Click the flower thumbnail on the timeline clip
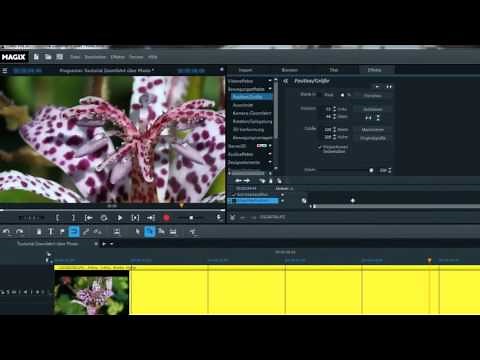The image size is (480, 360). click(92, 293)
